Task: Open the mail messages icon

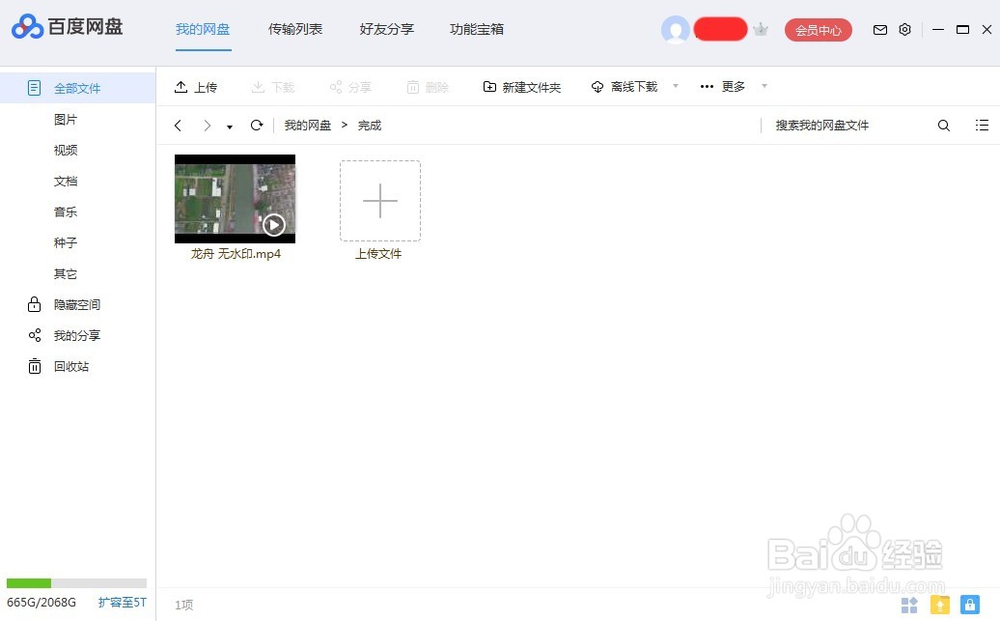Action: coord(880,29)
